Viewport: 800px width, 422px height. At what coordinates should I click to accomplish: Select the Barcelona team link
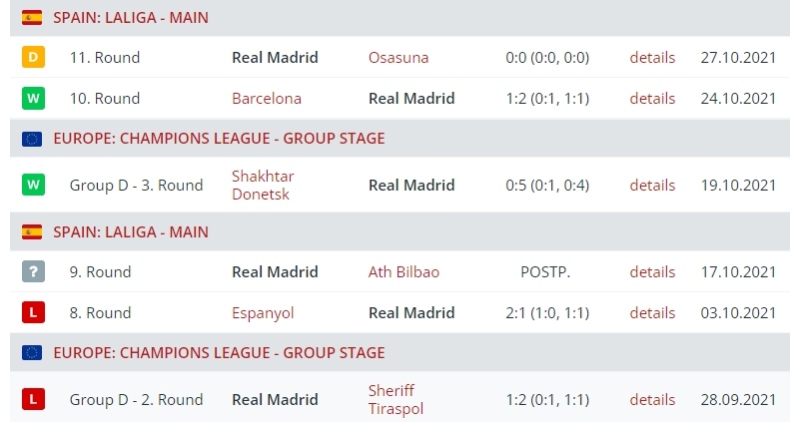point(266,98)
